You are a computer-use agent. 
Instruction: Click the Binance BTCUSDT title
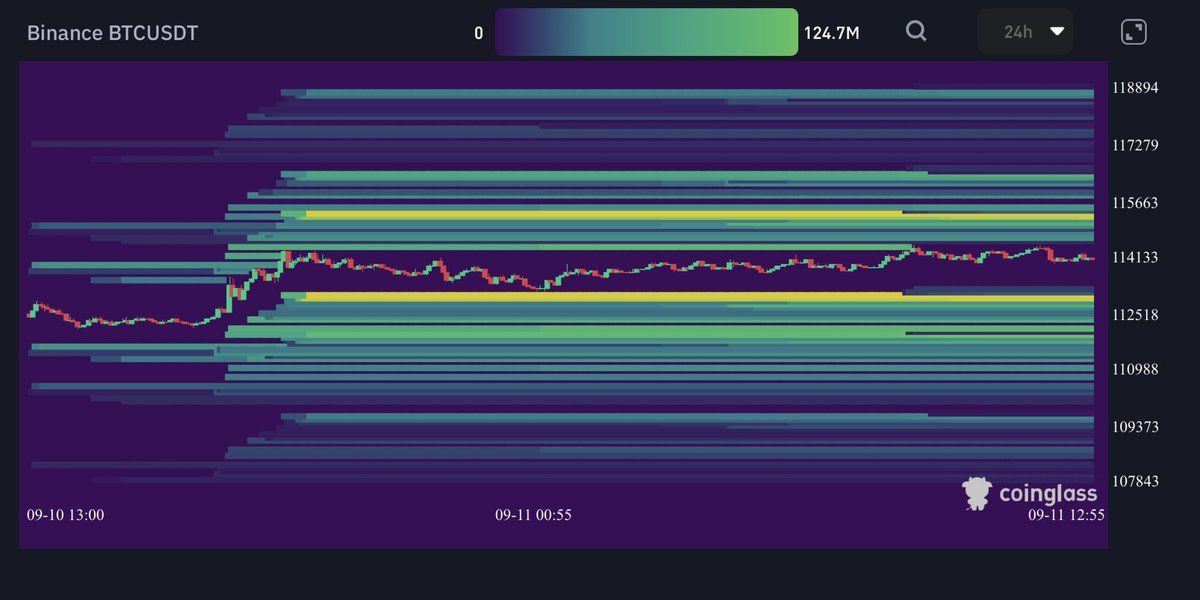pyautogui.click(x=112, y=33)
